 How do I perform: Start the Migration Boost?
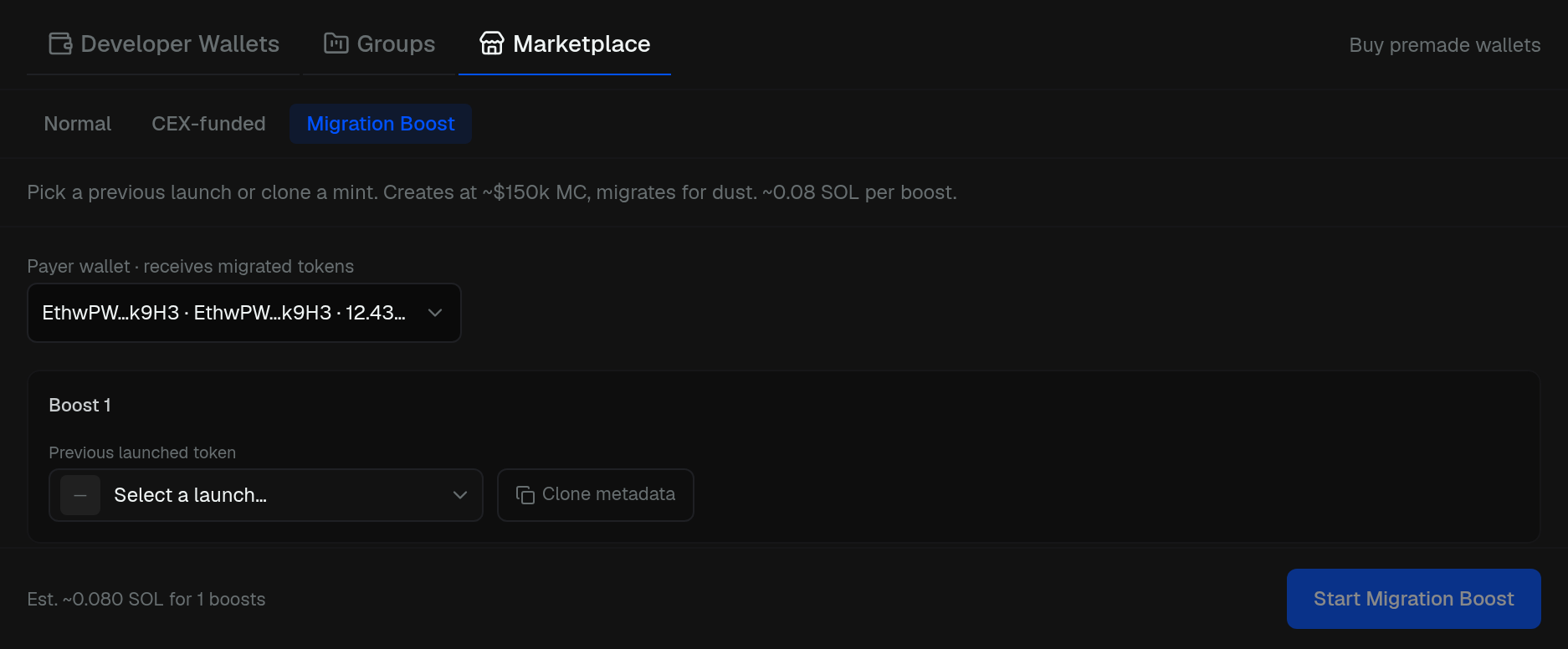(x=1414, y=599)
